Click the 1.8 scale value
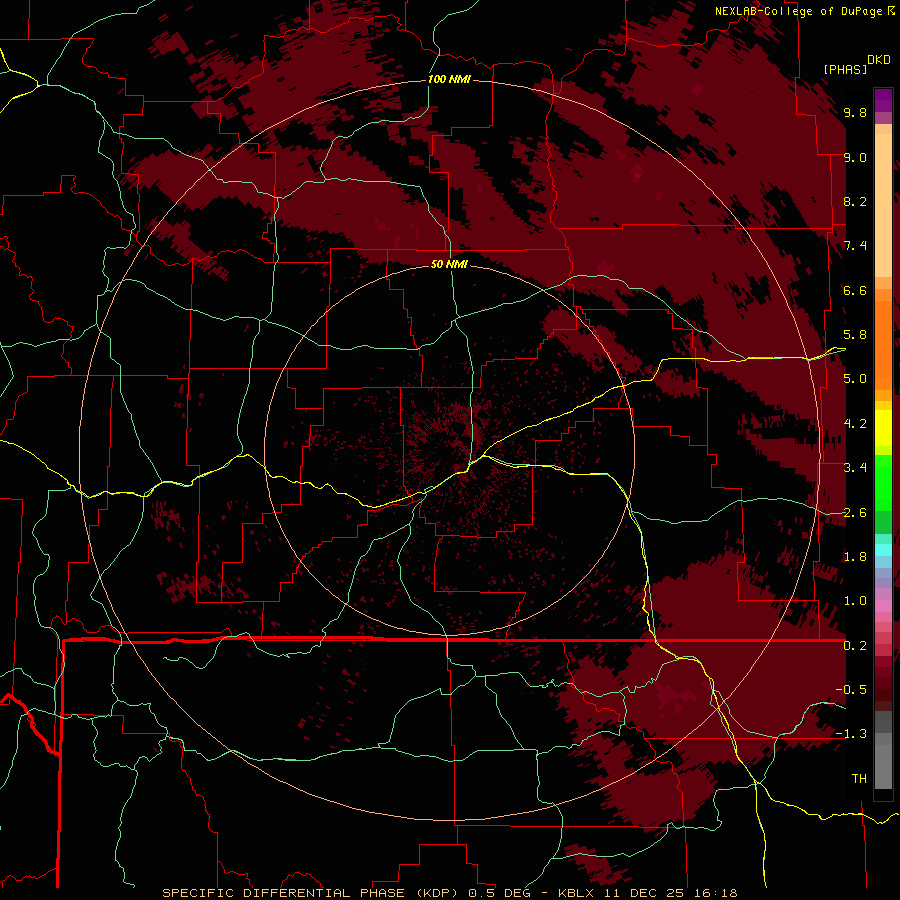Image resolution: width=900 pixels, height=900 pixels. pos(855,557)
